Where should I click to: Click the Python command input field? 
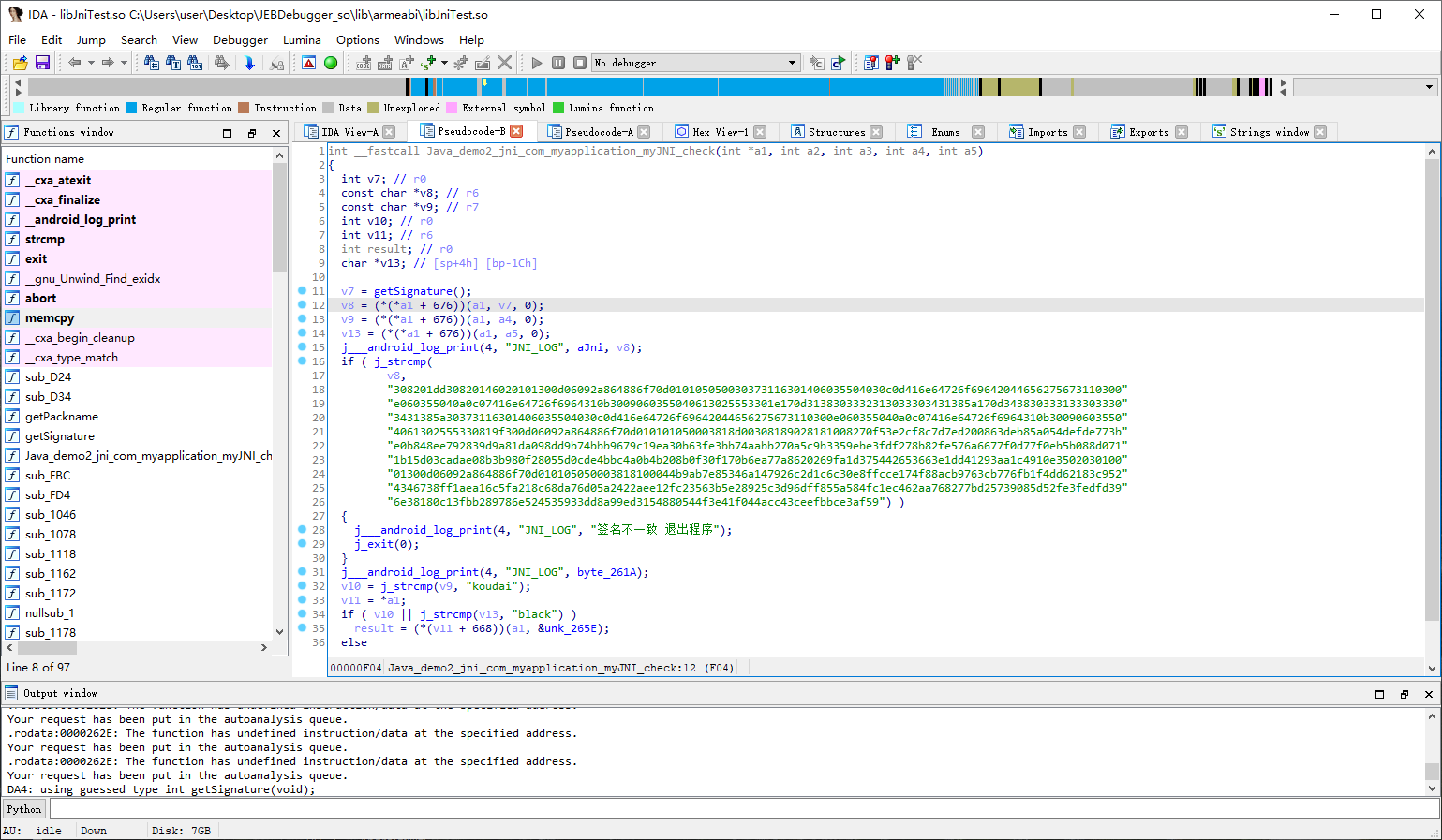[744, 809]
